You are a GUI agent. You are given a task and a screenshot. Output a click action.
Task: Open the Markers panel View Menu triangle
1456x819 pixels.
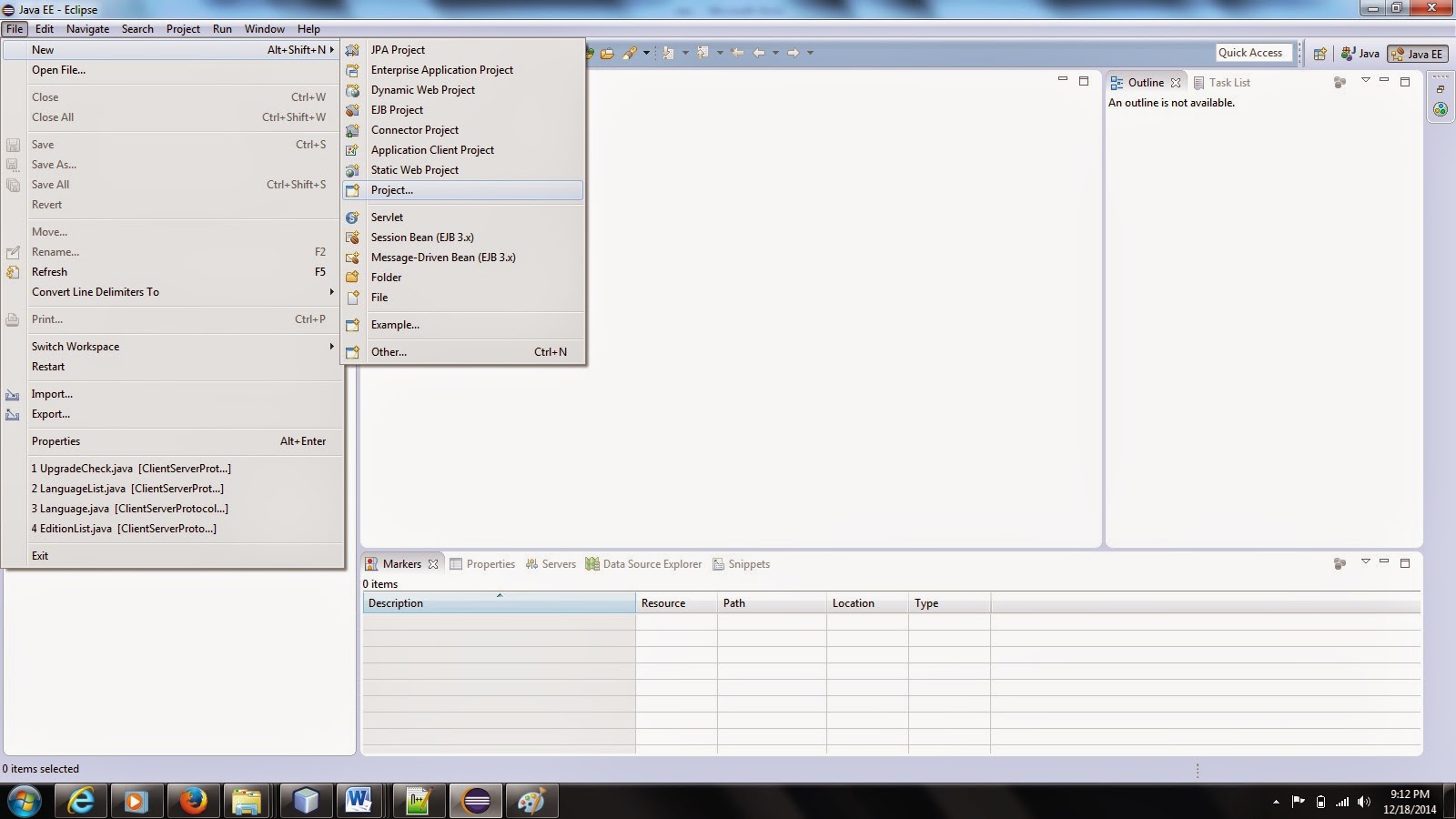1365,561
